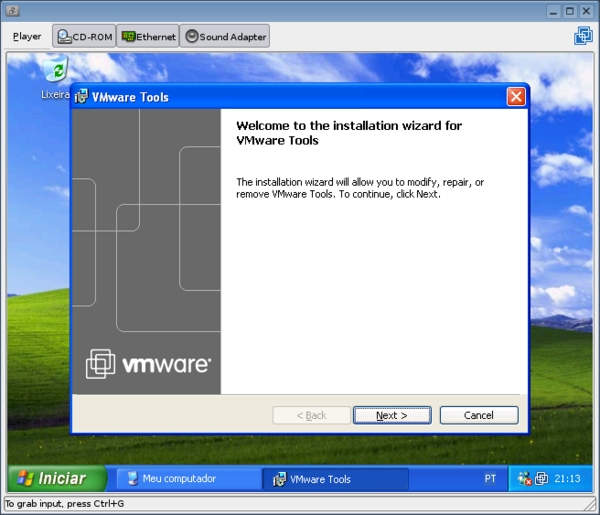Click the vmware logo in wizard
The image size is (600, 515).
coord(148,364)
